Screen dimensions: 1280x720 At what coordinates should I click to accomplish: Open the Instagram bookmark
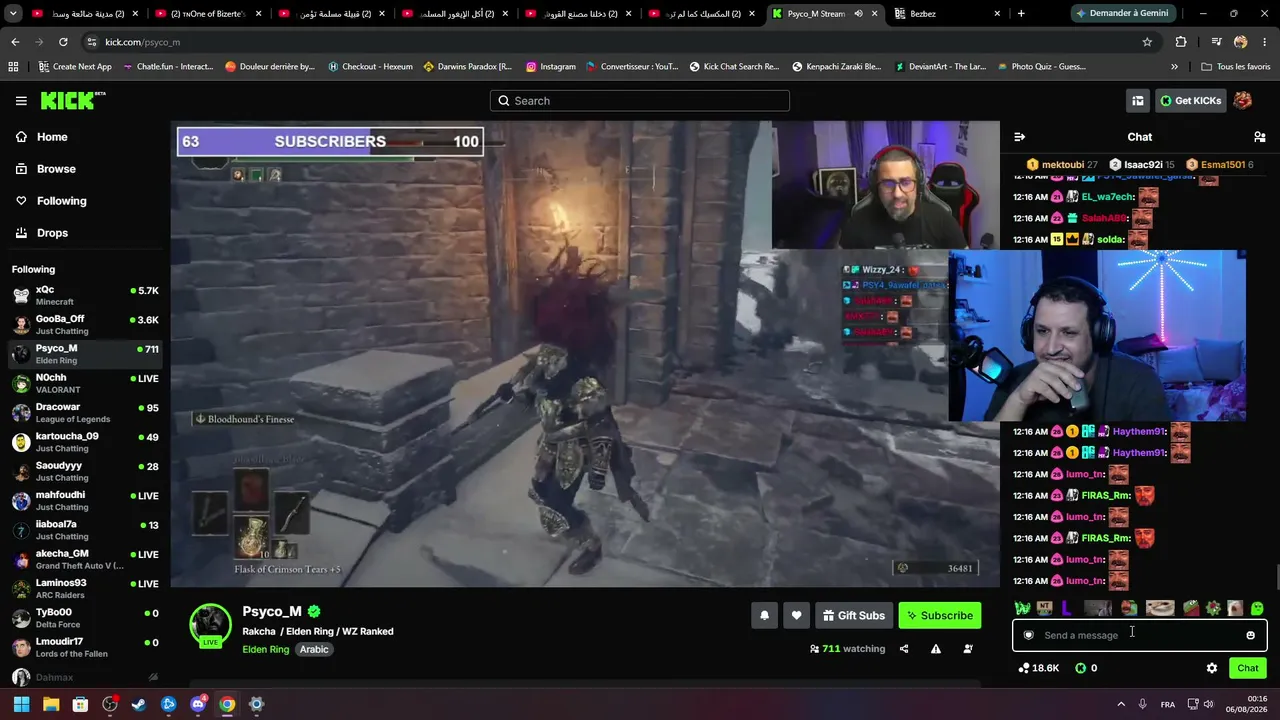coord(550,67)
